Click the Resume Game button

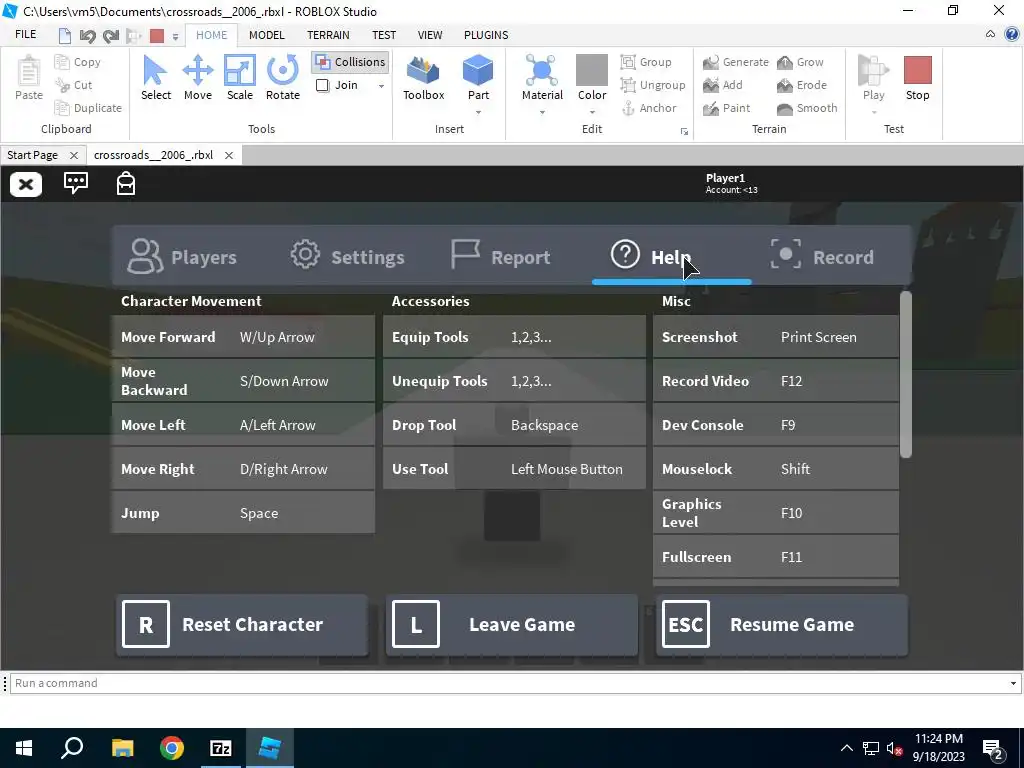pyautogui.click(x=782, y=624)
